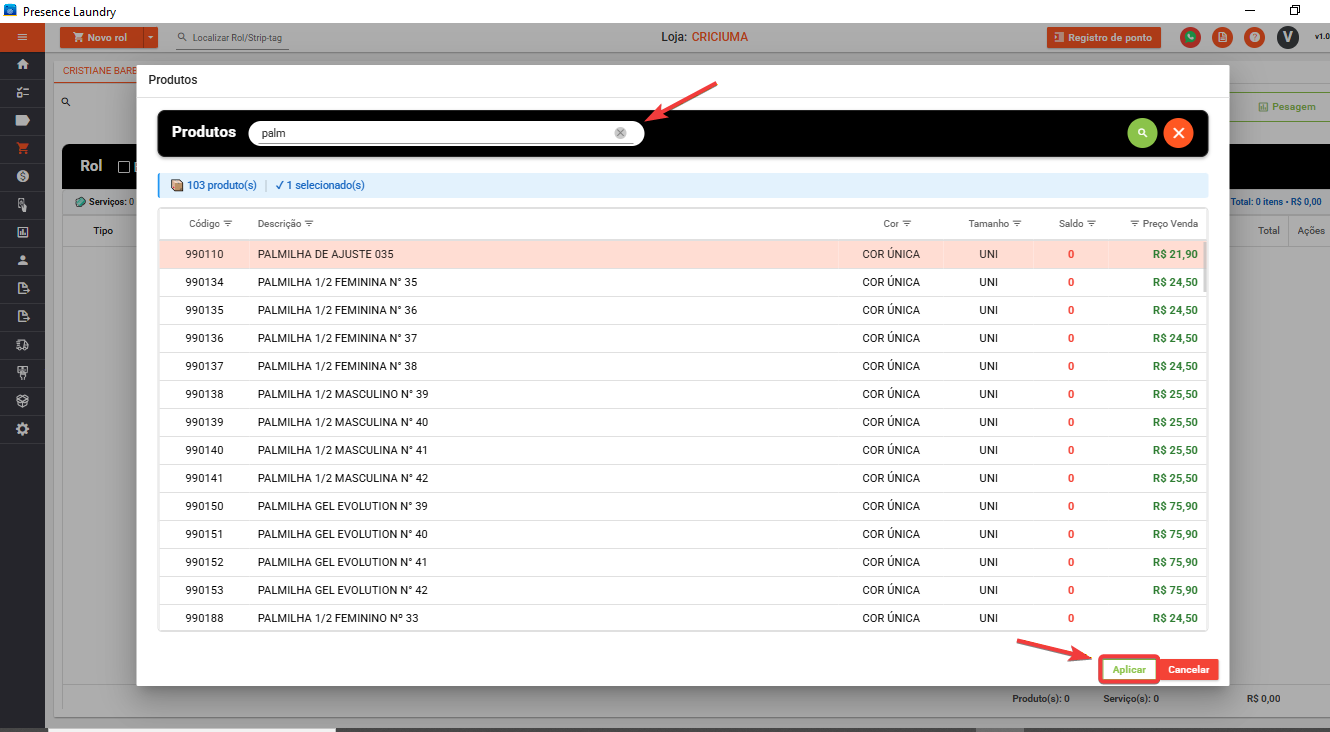
Task: Open the settings gear in sidebar
Action: [22, 428]
